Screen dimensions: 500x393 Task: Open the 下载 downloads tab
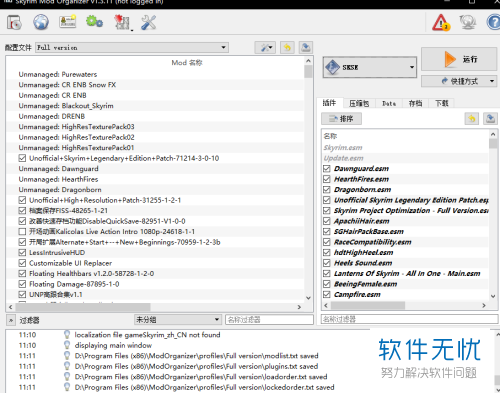click(x=442, y=104)
